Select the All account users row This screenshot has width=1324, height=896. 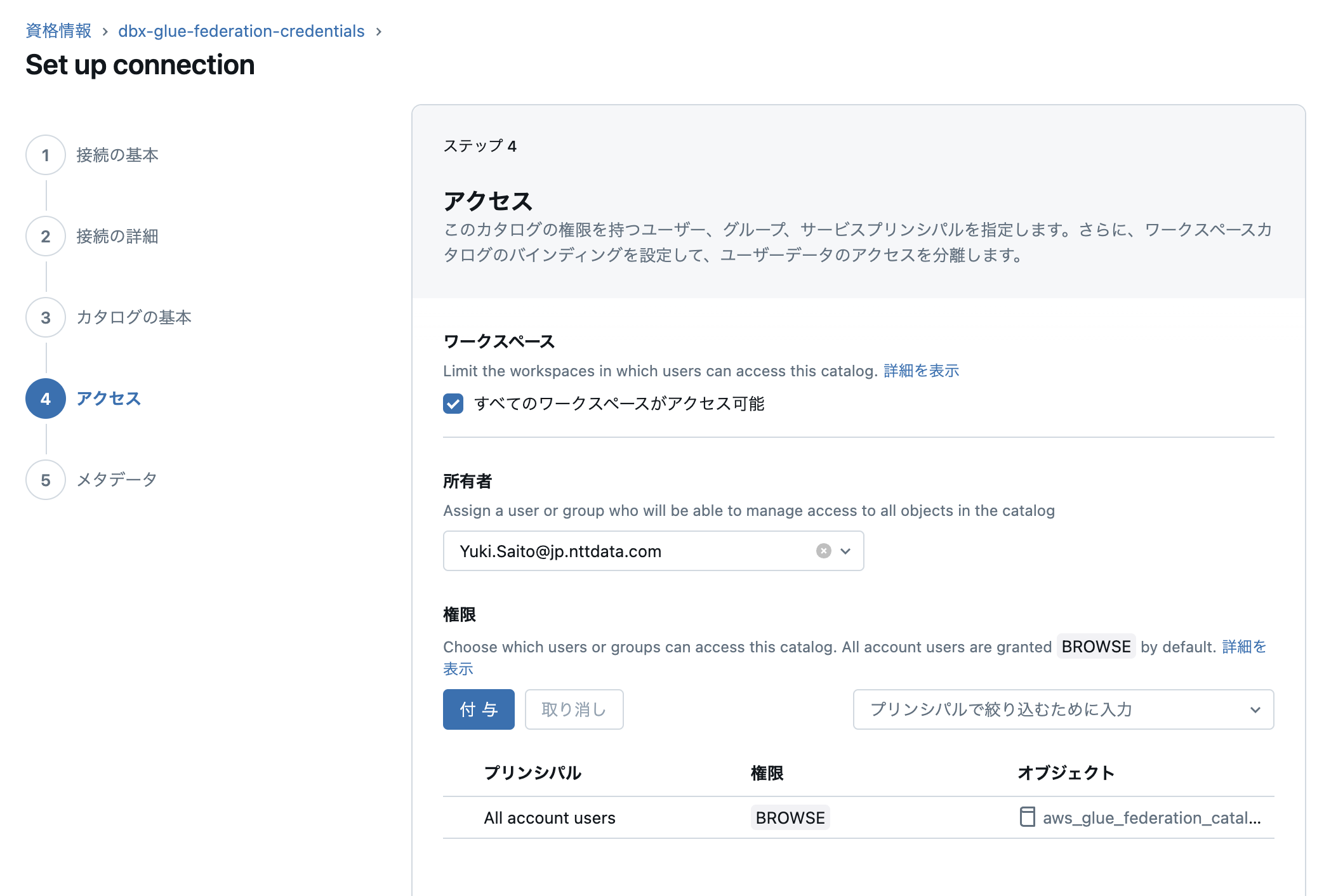coord(550,817)
